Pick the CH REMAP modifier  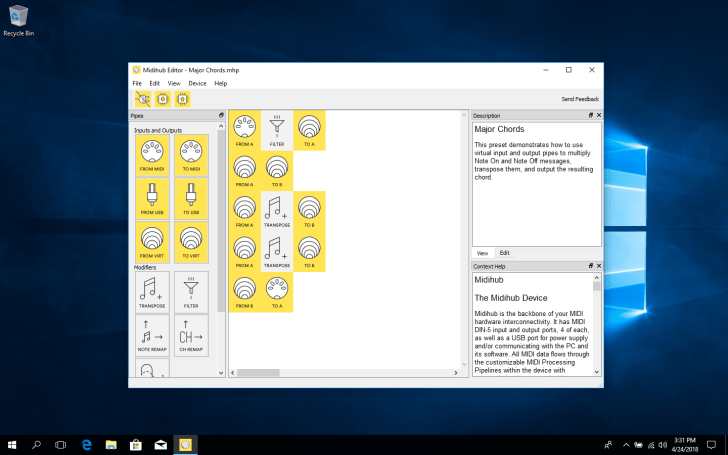[191, 336]
